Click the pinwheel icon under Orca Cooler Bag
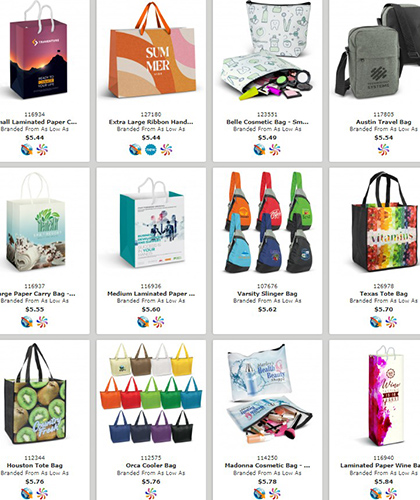This screenshot has height=500, width=420. 151,494
